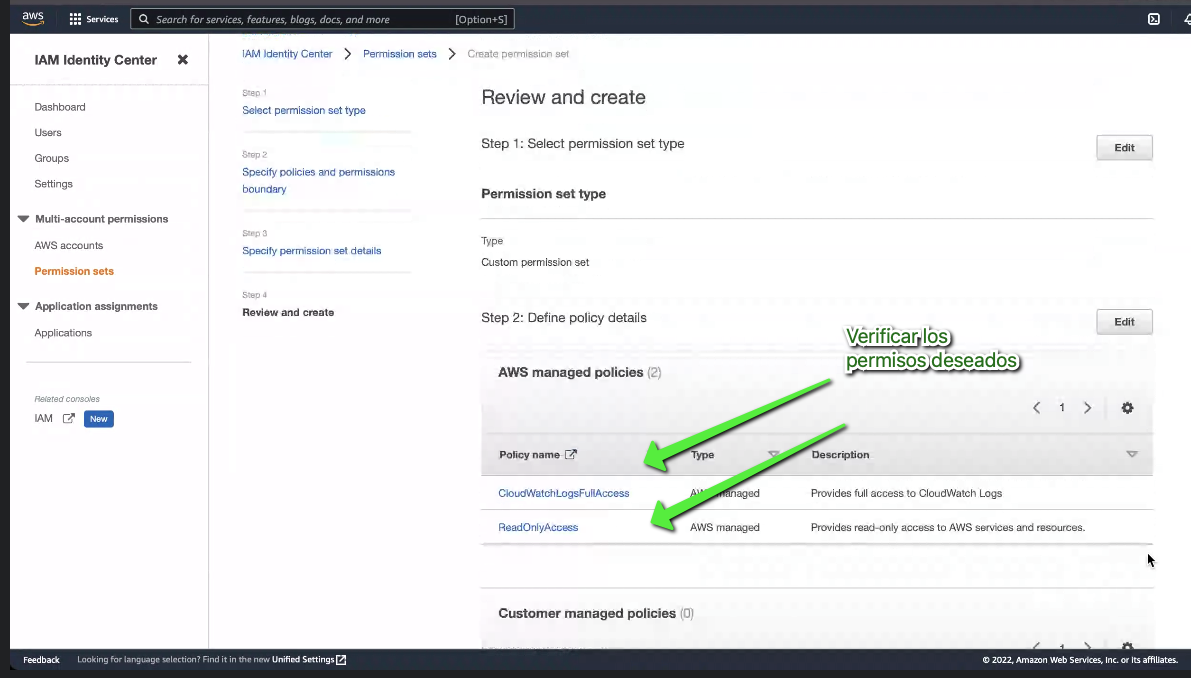Click 'Provides full access to CloudWatch Logs' description
The width and height of the screenshot is (1191, 678).
click(x=906, y=494)
